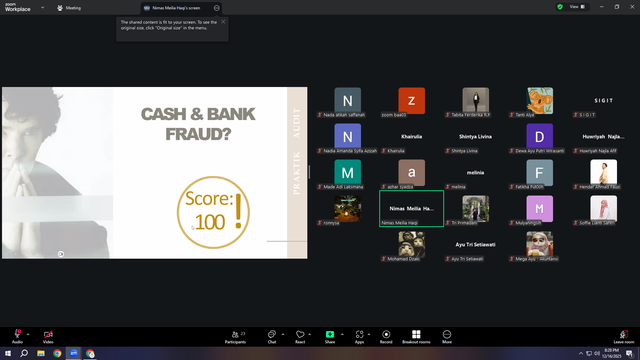Switch to the Meeting tab
The image size is (640, 360).
(69, 8)
